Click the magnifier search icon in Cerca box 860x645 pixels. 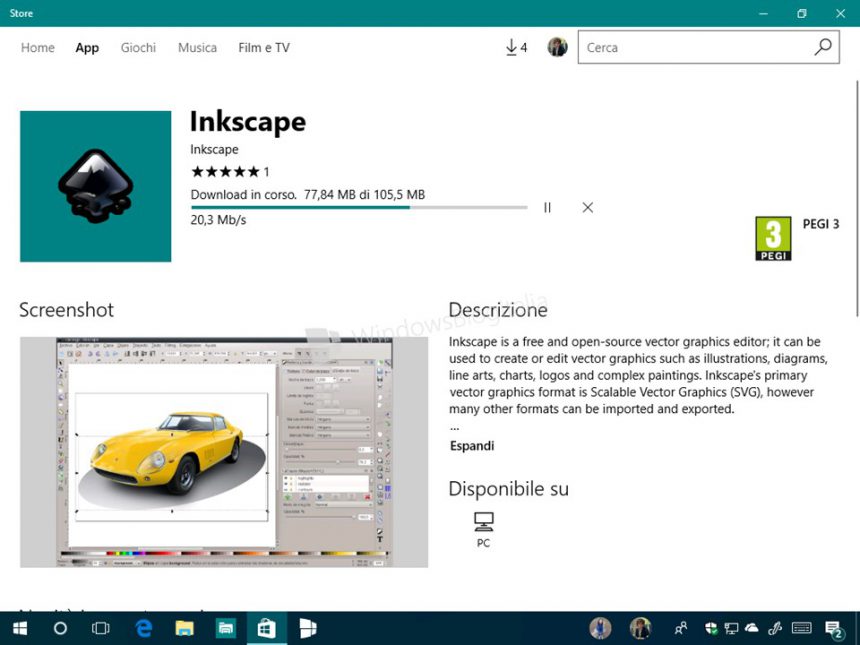823,47
